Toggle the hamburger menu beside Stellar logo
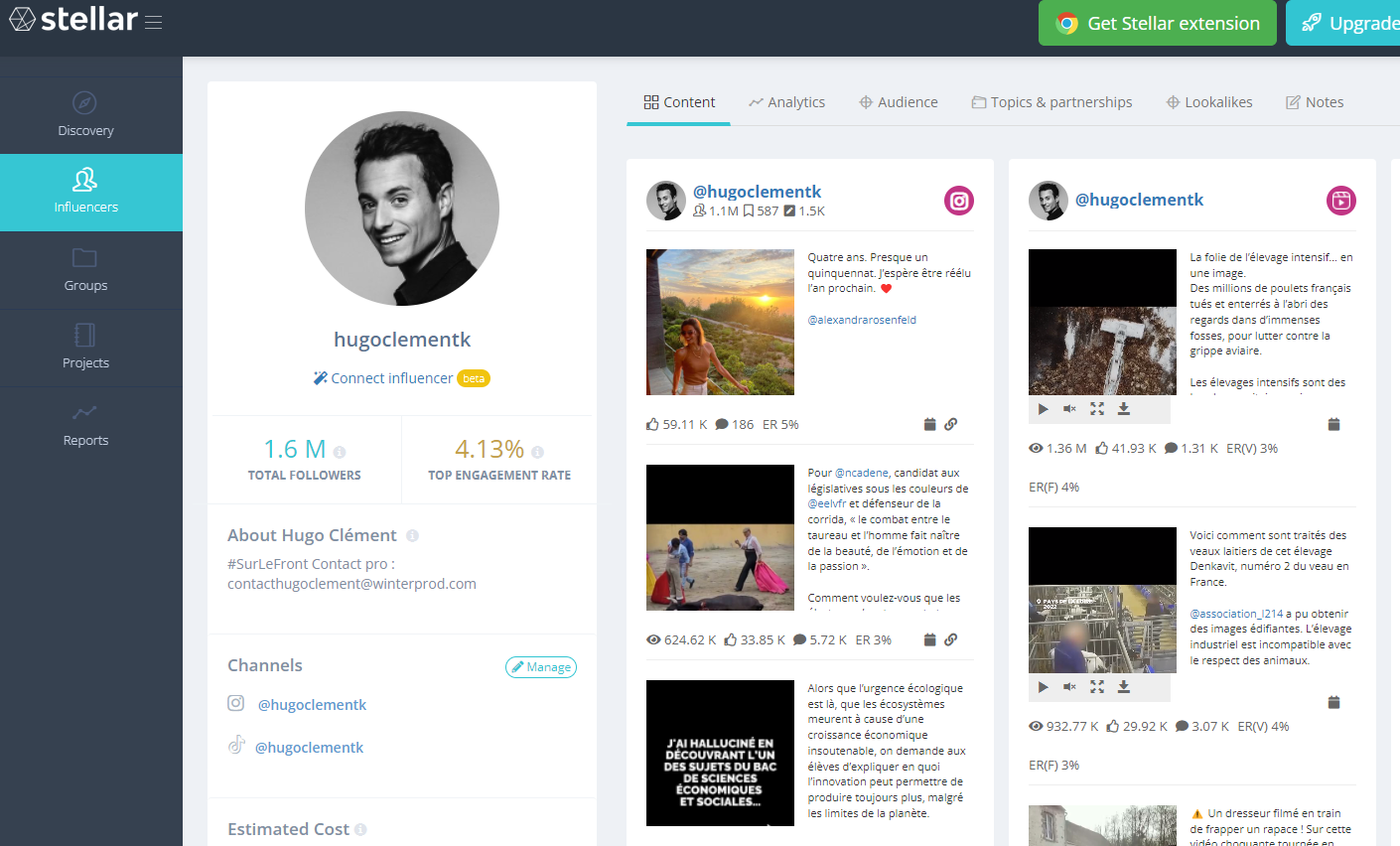The height and width of the screenshot is (846, 1400). (x=153, y=22)
